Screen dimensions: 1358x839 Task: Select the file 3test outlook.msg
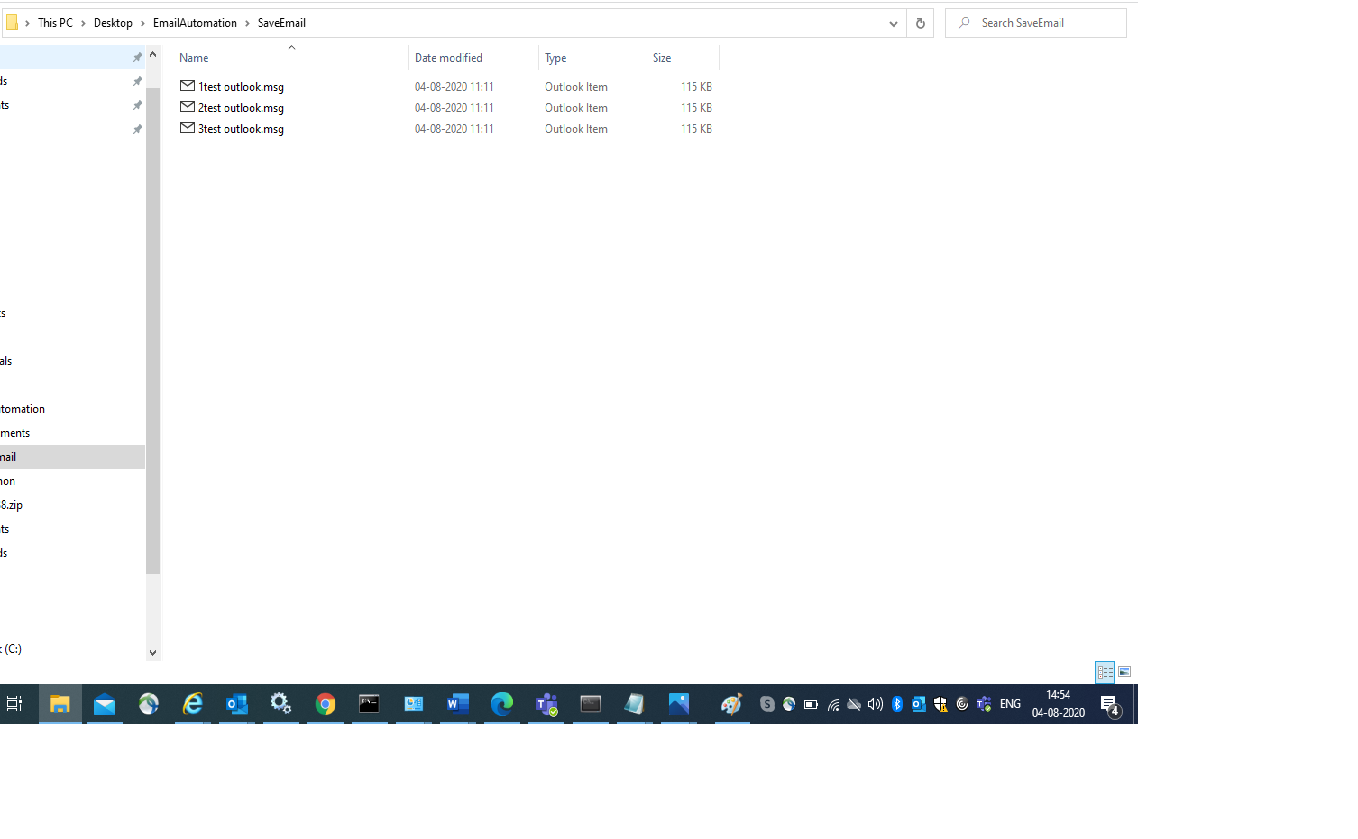point(241,129)
